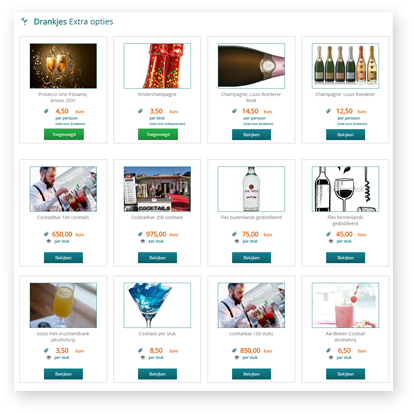Click Bekijken for Cocktailbar 100 cocktails
414x414 pixels.
coord(63,258)
